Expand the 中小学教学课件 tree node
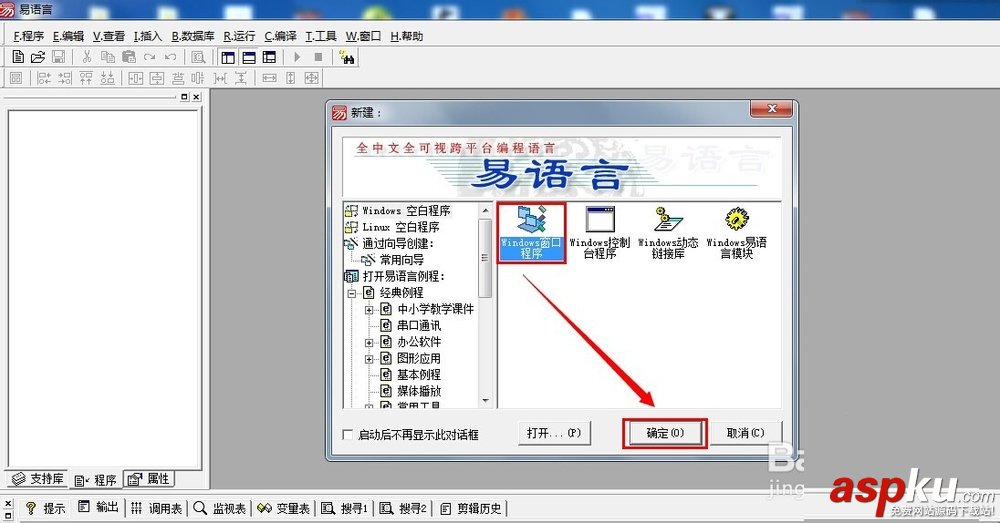1000x523 pixels. tap(369, 310)
